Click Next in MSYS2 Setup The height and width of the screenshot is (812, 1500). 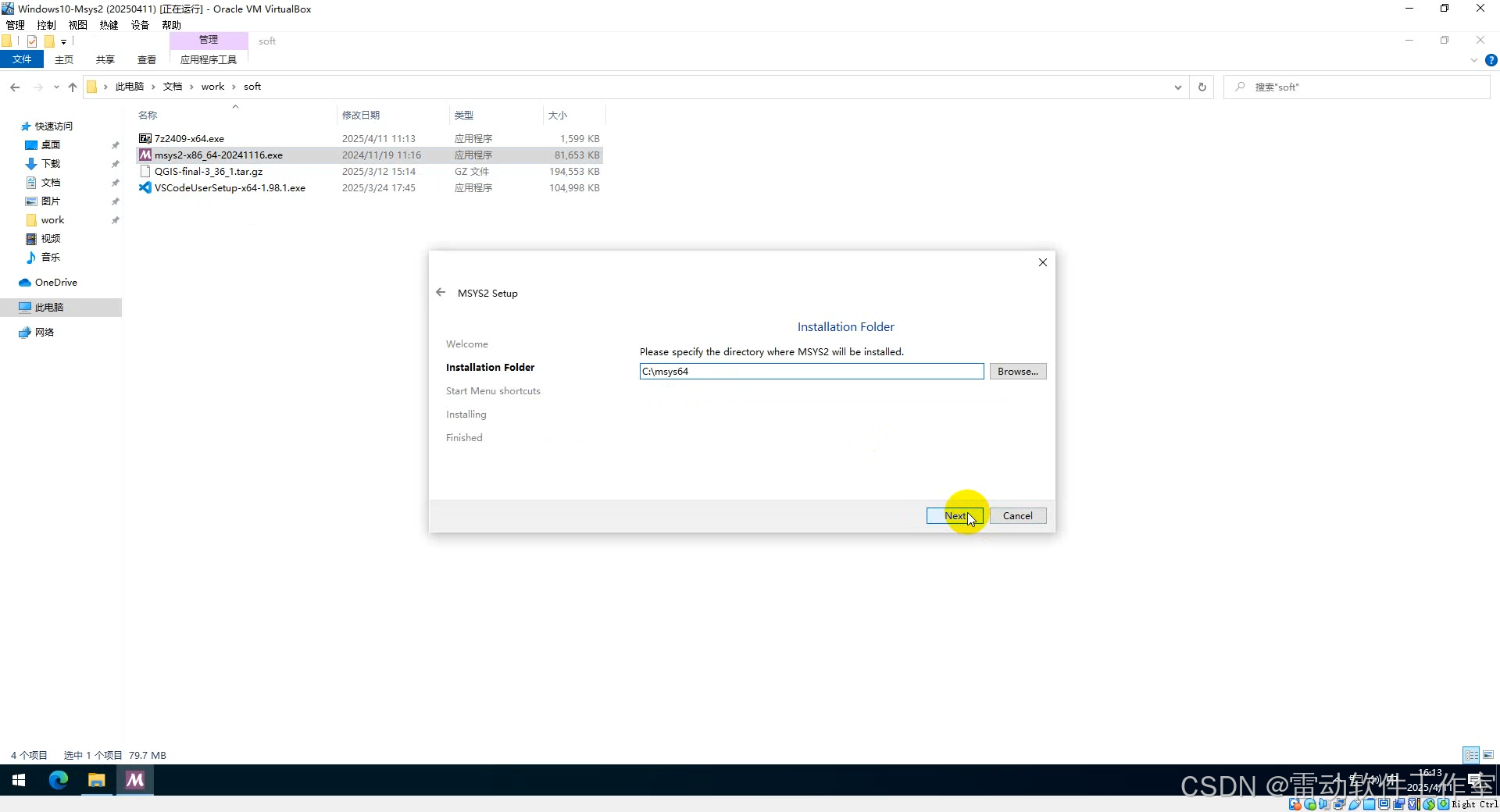point(955,516)
